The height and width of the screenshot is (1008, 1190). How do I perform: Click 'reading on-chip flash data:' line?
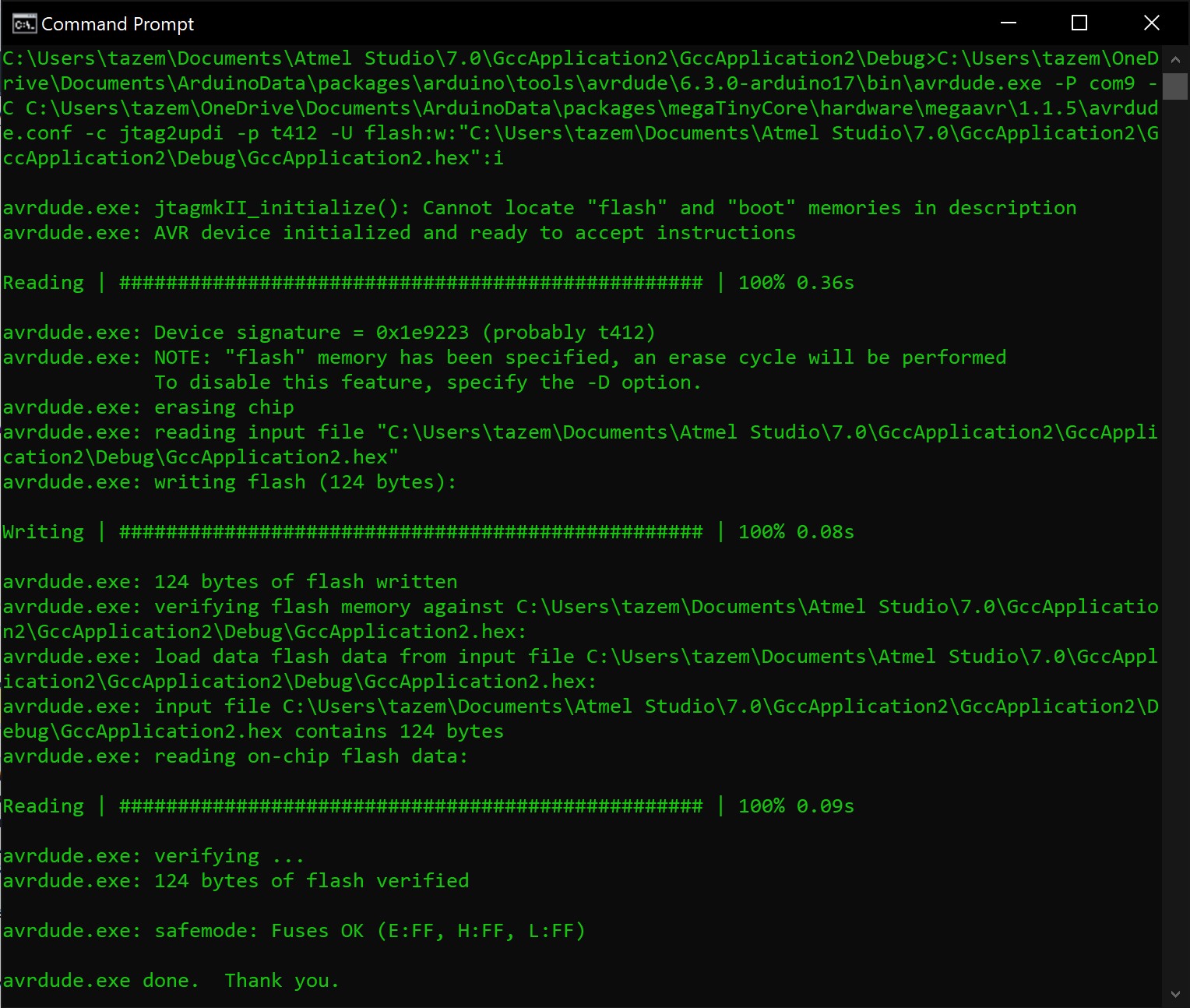pos(235,756)
